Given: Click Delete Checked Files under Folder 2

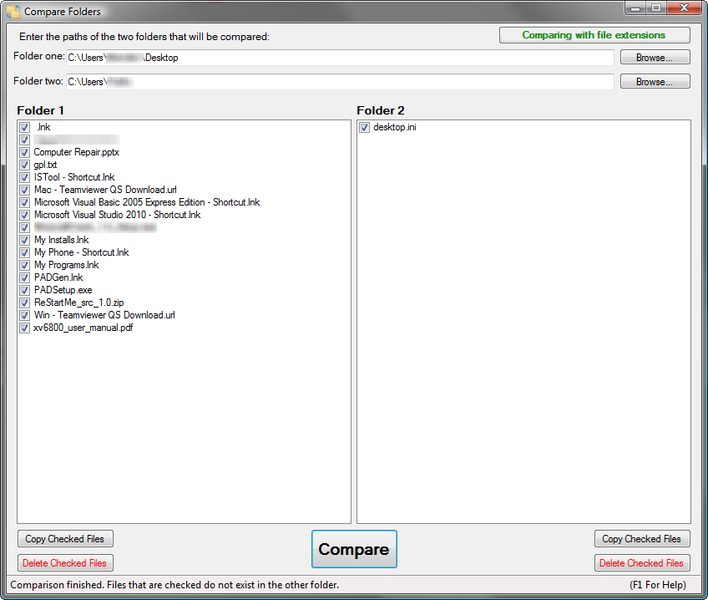Looking at the screenshot, I should point(642,563).
